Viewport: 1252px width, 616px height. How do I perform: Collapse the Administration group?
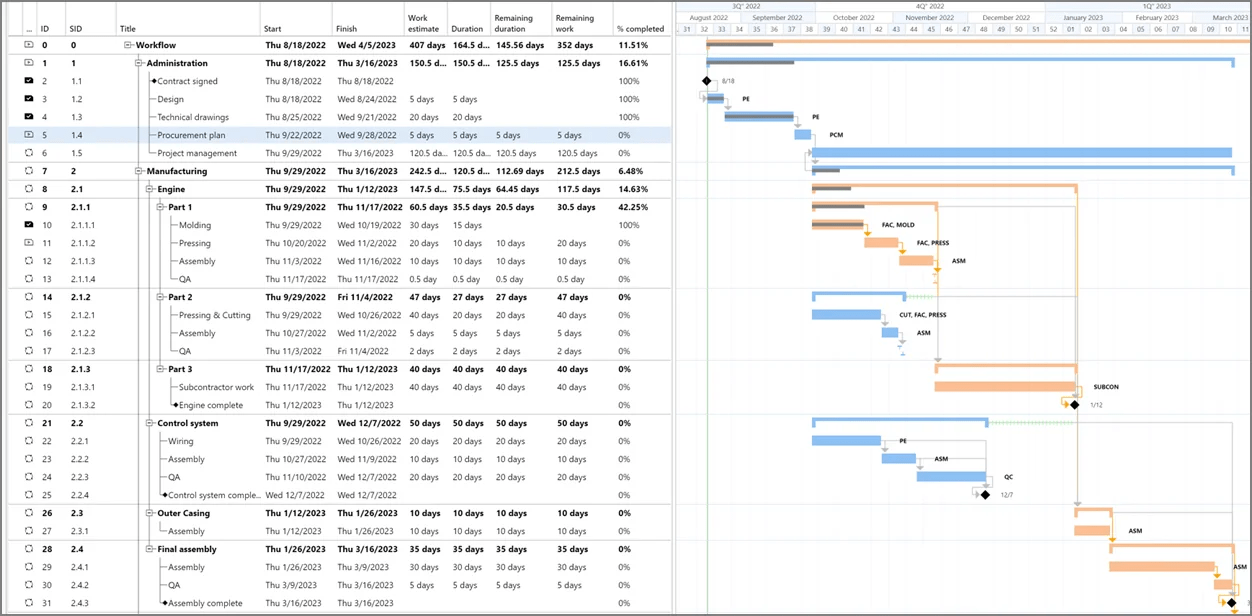click(139, 63)
